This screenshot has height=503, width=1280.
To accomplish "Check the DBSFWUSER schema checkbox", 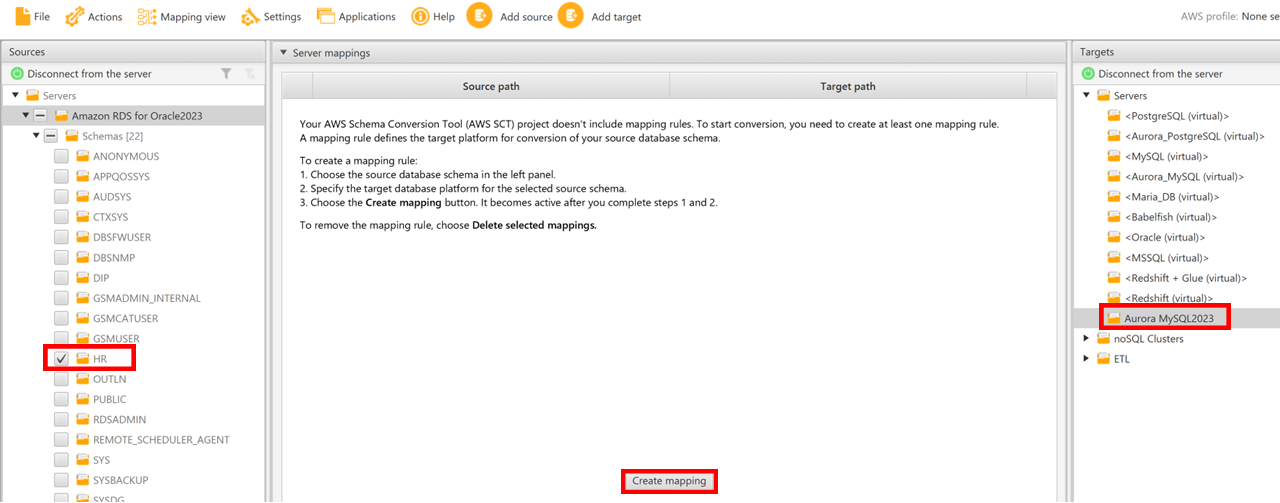I will coord(61,237).
